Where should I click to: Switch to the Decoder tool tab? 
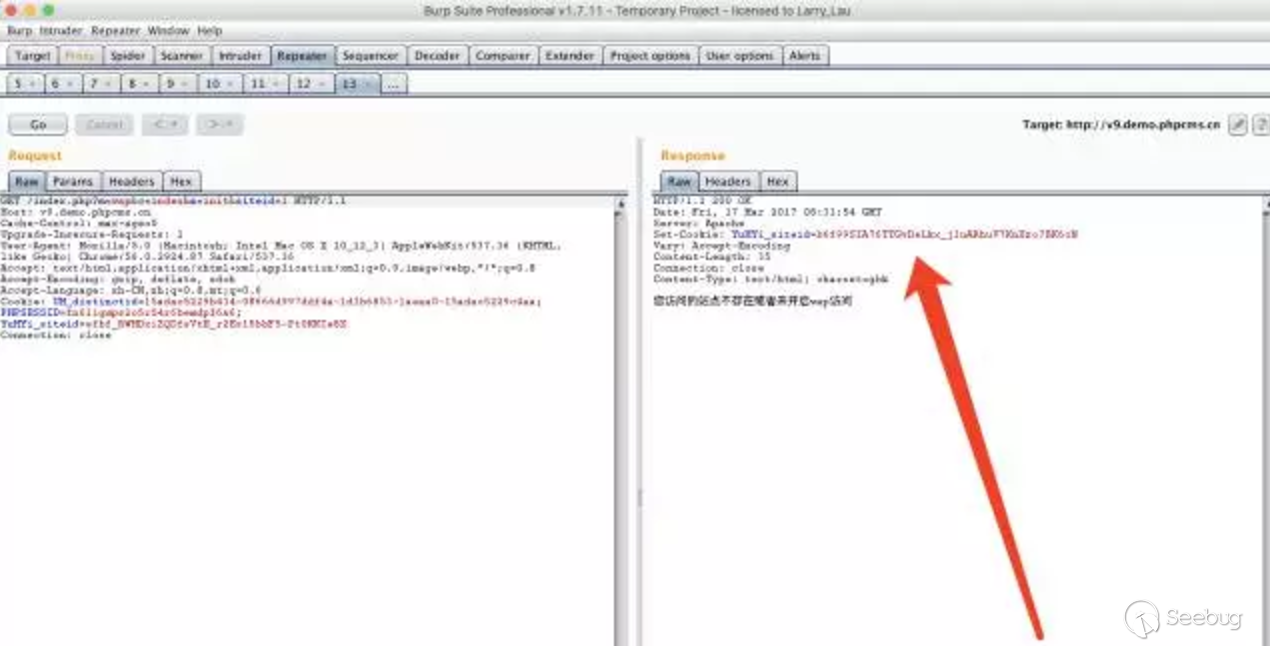pos(437,56)
